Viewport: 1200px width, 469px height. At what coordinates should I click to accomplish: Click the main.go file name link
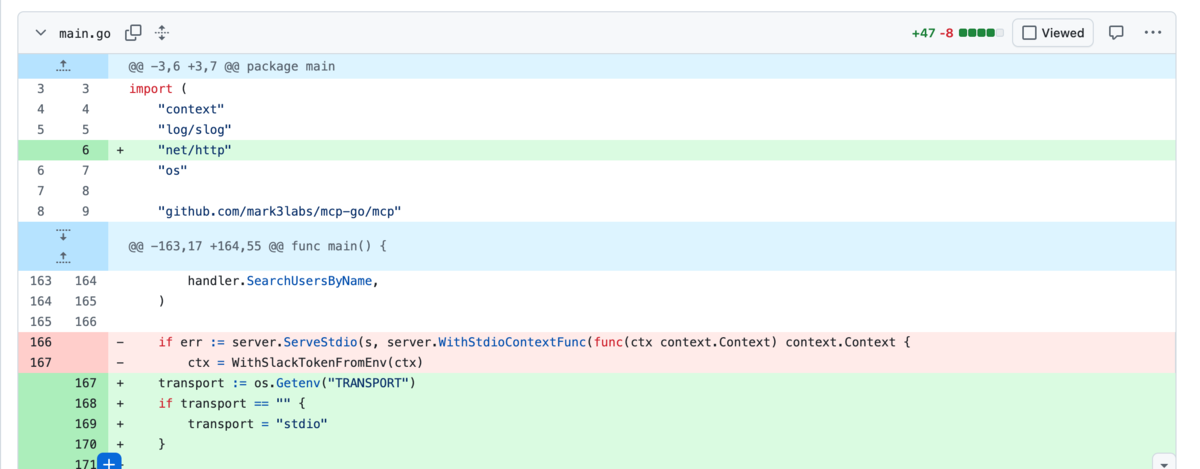click(85, 33)
